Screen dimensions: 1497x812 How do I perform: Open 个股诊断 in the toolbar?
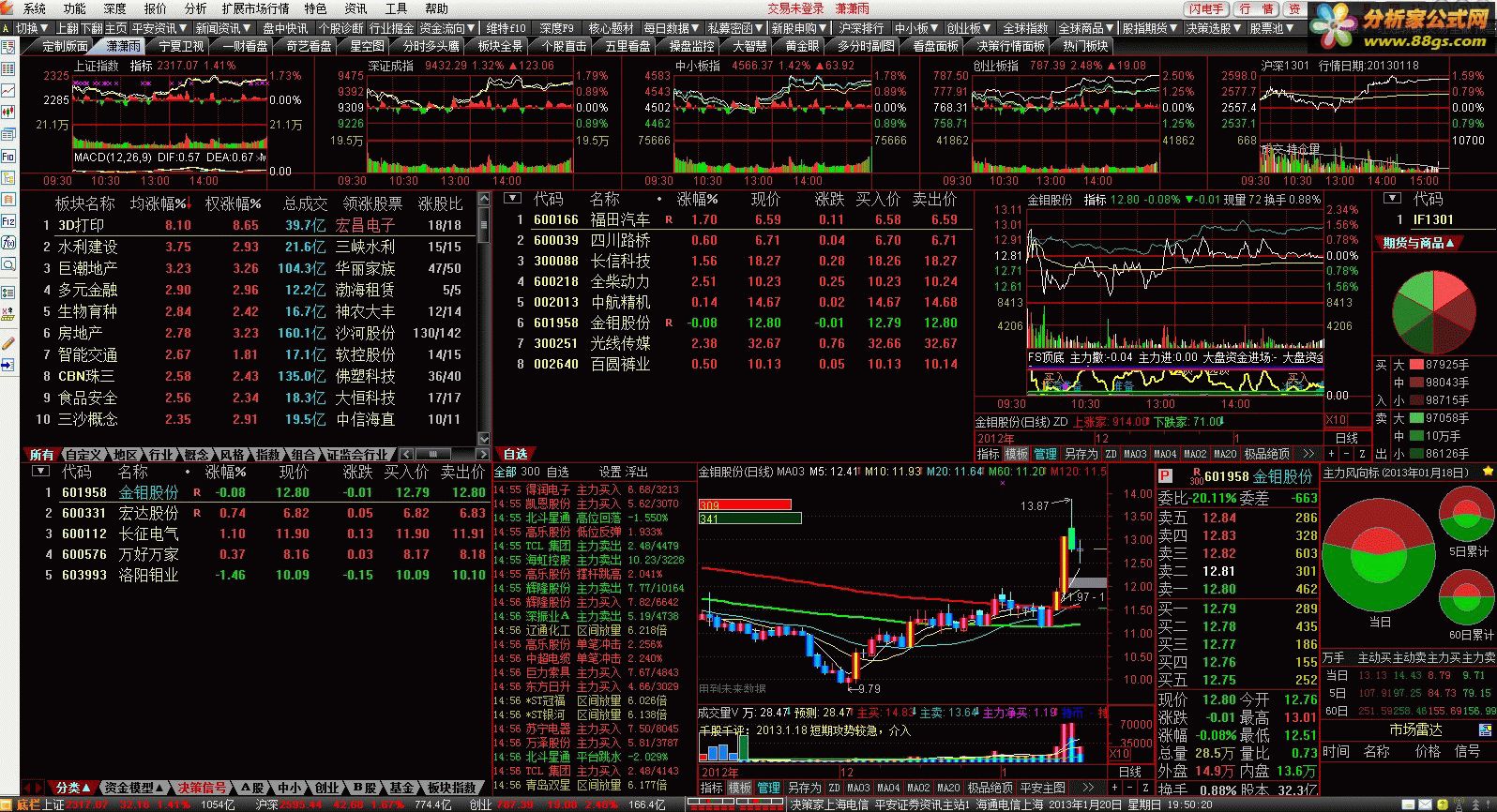click(x=340, y=28)
